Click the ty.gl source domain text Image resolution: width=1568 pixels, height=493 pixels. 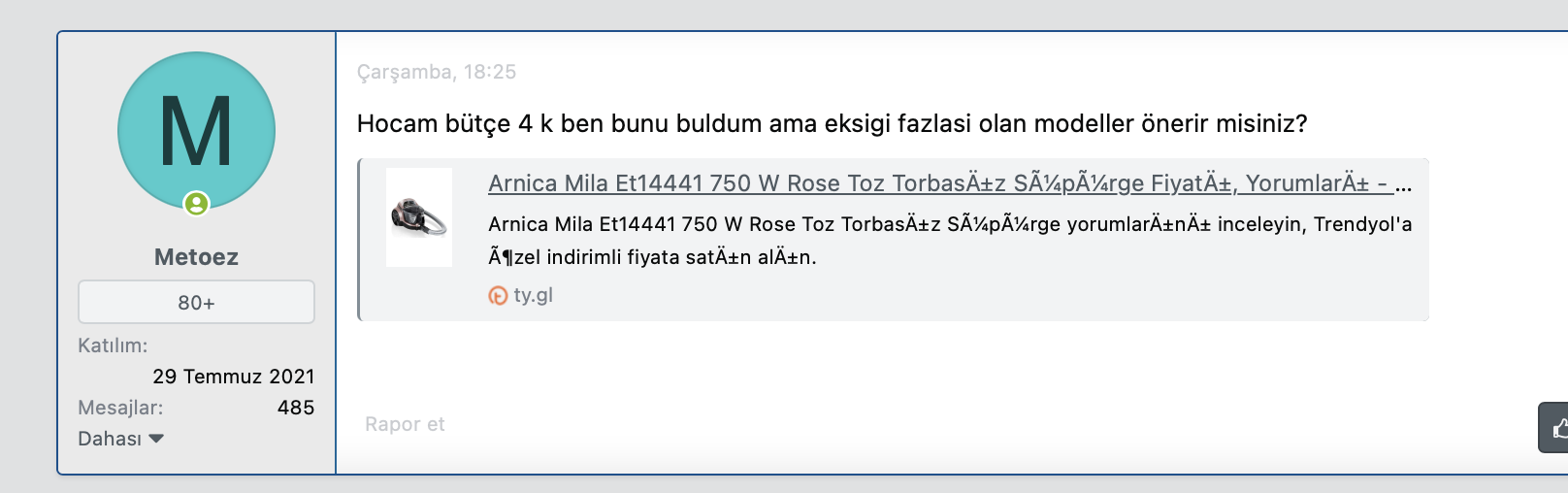(533, 295)
